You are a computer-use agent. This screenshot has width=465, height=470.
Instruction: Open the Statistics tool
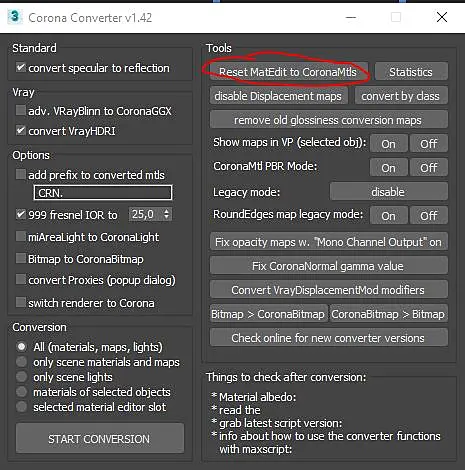pyautogui.click(x=411, y=72)
